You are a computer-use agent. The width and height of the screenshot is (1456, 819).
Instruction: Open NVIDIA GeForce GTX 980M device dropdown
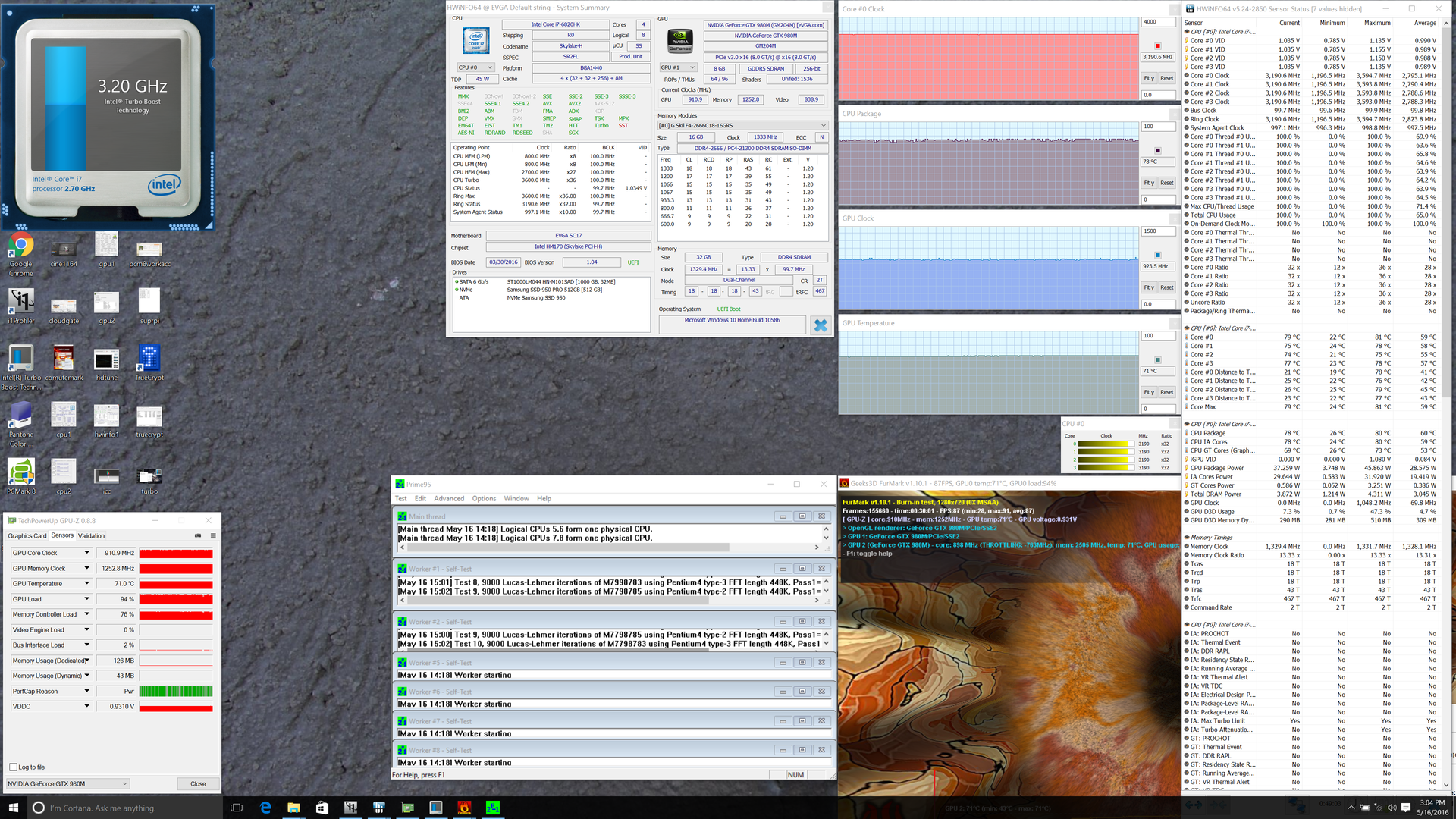[67, 784]
